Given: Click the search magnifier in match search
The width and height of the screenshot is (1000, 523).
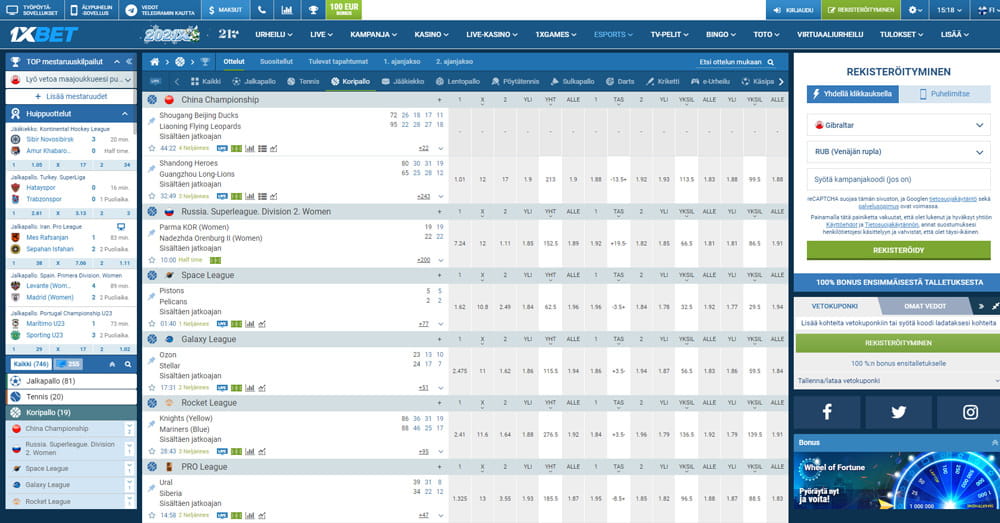Looking at the screenshot, I should pos(770,62).
